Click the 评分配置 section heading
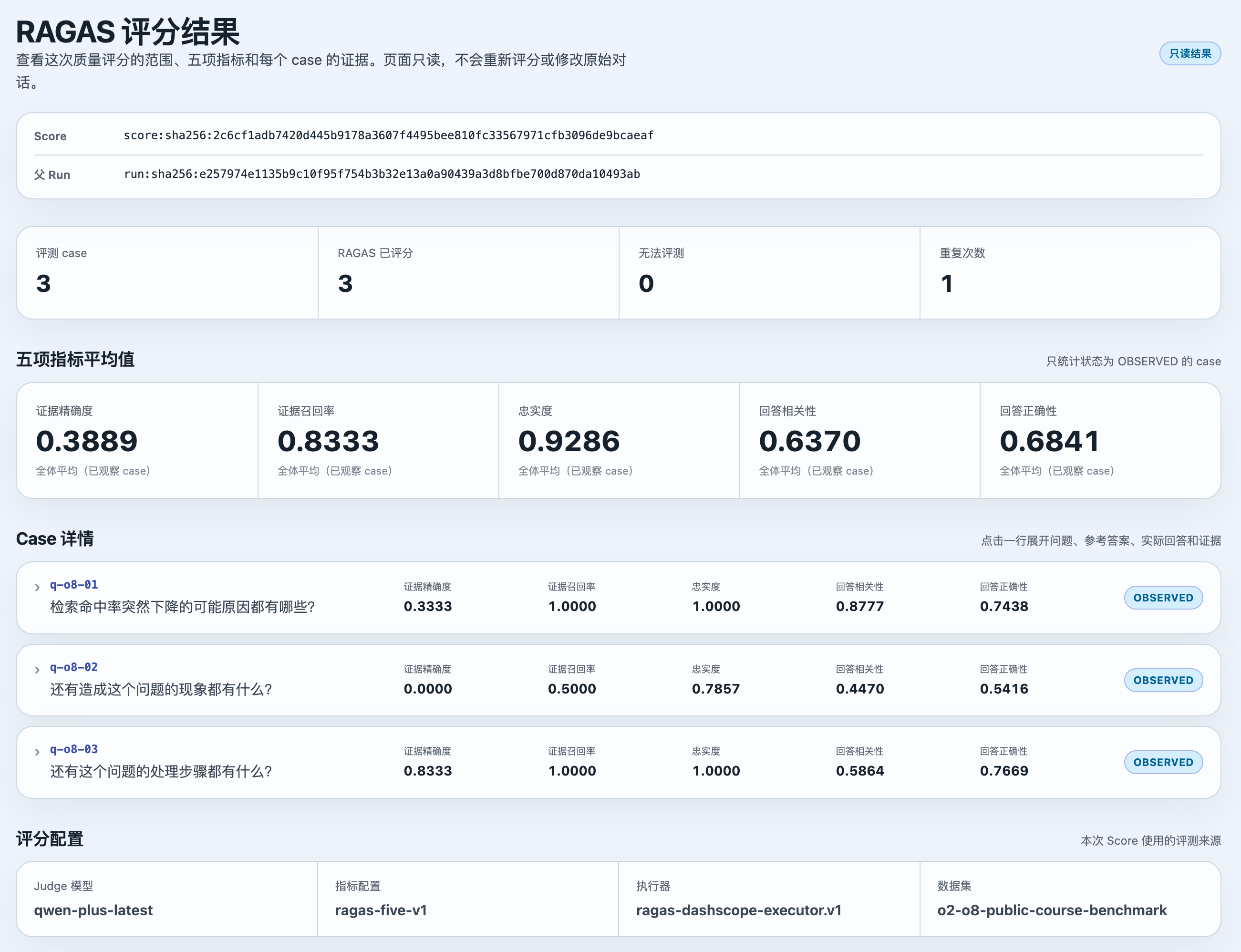Screen dimensions: 1241x952 (50, 838)
